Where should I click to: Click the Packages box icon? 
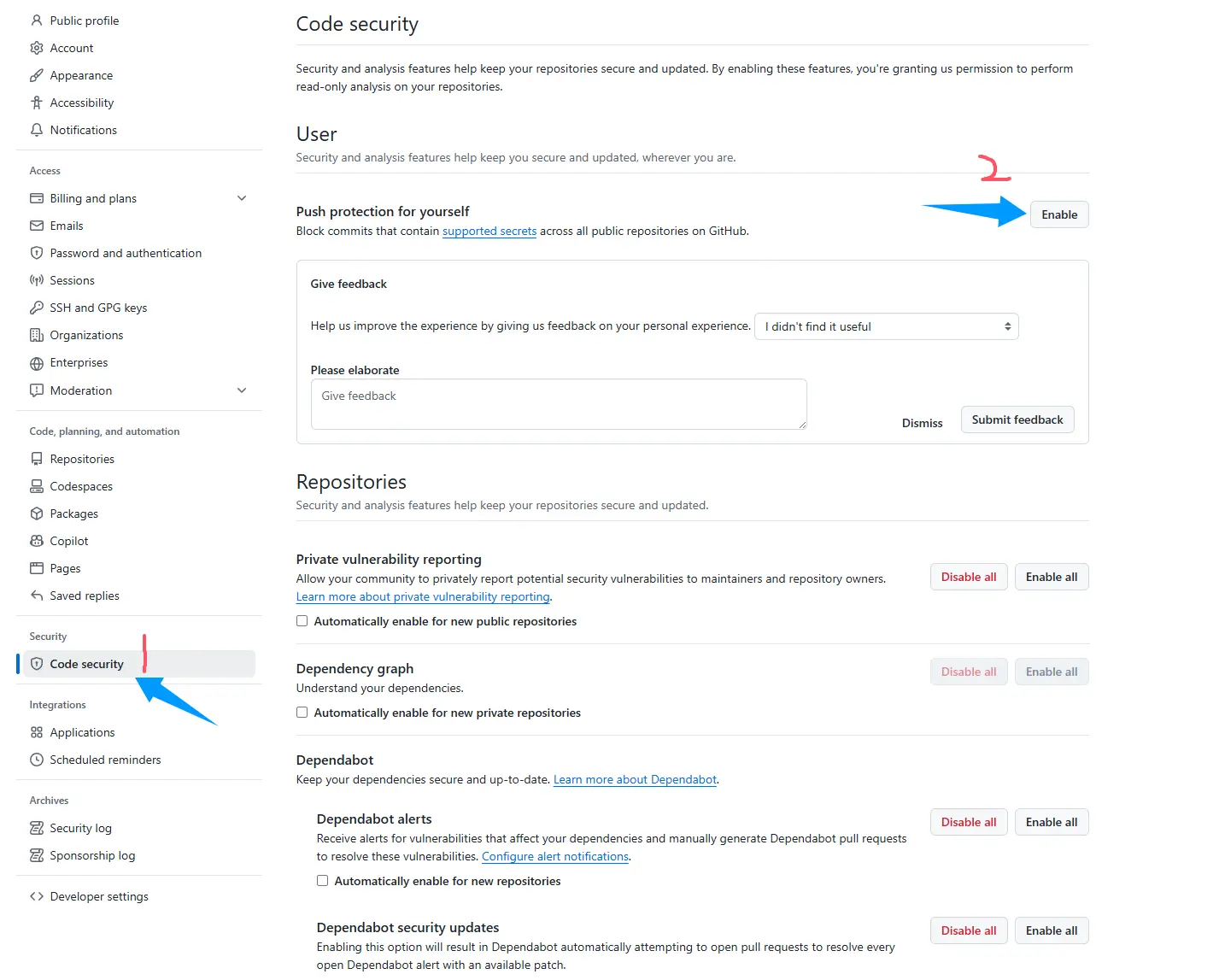coord(37,513)
